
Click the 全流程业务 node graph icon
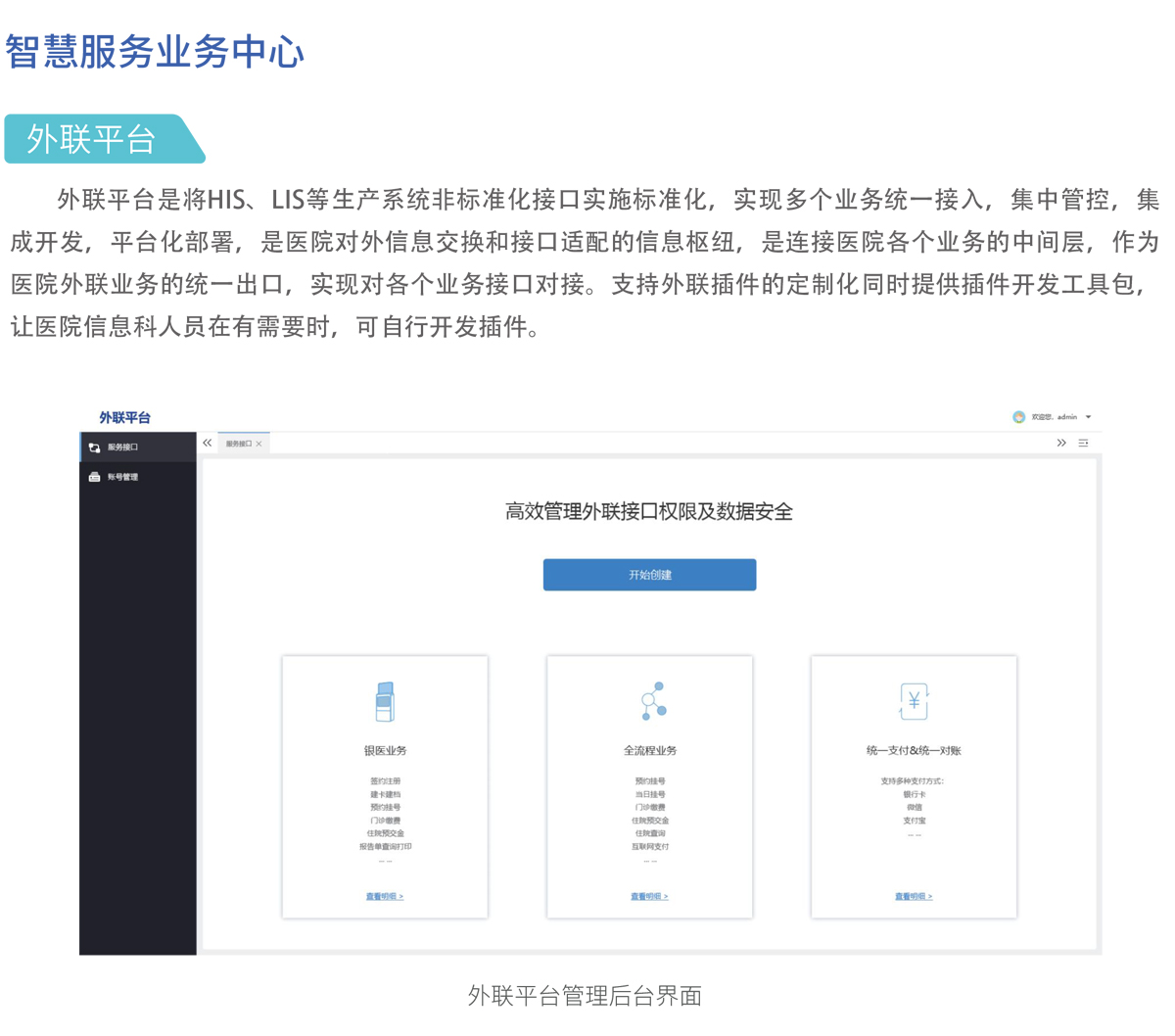pyautogui.click(x=653, y=701)
